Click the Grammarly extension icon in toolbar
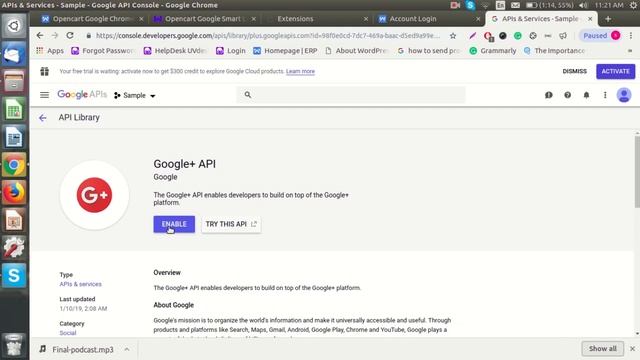The image size is (640, 360). [x=518, y=36]
